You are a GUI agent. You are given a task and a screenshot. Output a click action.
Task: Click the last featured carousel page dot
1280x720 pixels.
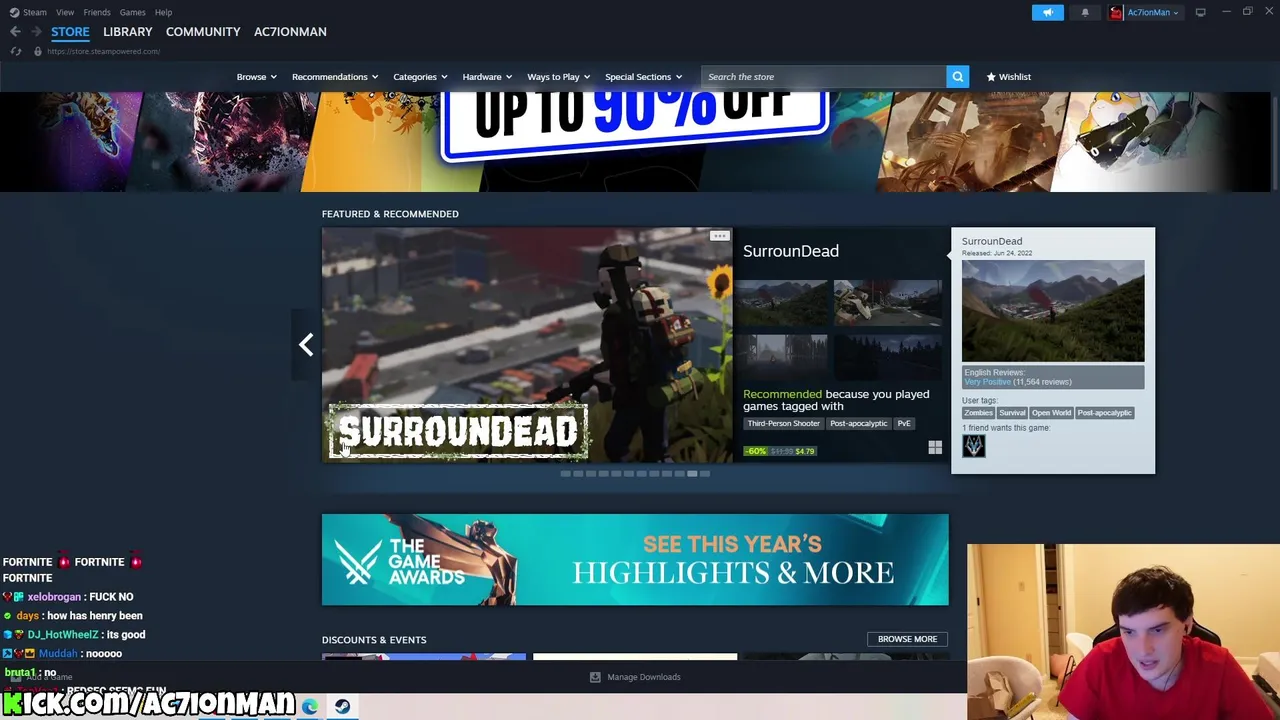pos(705,474)
